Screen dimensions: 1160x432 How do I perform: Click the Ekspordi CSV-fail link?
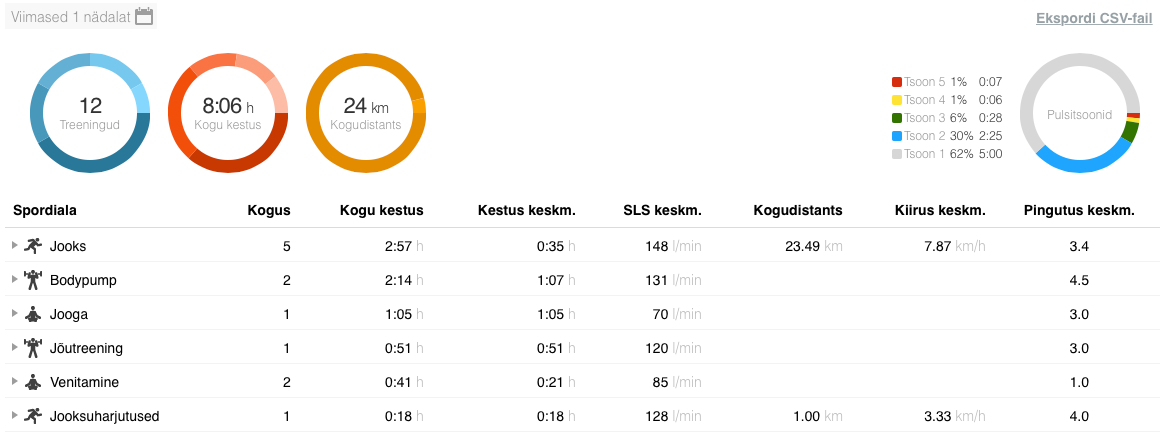pos(1093,19)
